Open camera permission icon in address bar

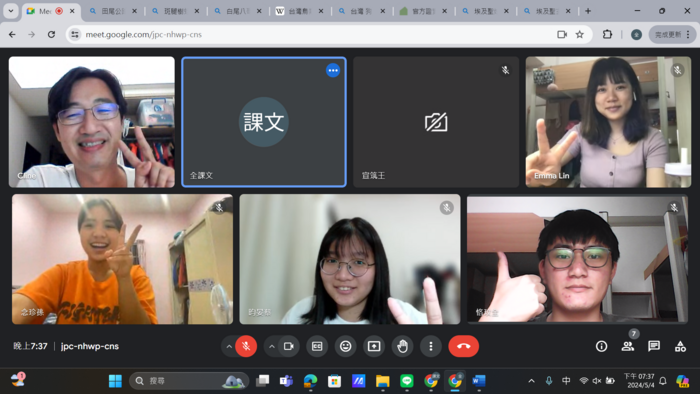coord(562,34)
